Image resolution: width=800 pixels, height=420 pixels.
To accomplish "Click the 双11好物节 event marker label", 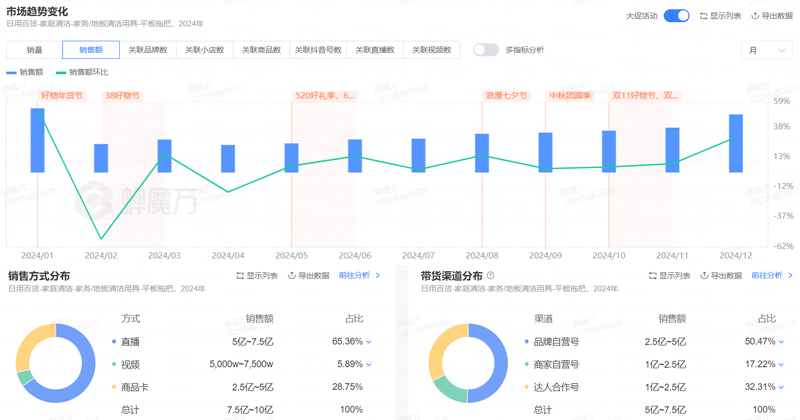I will (645, 96).
